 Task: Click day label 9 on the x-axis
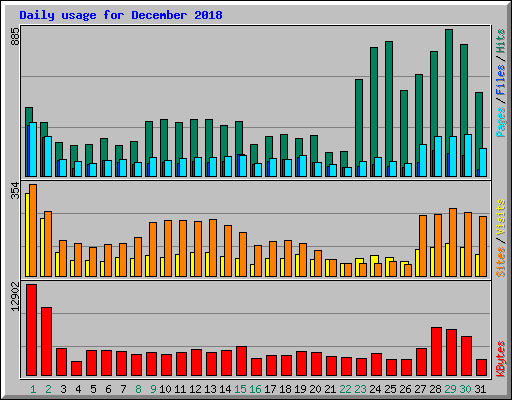(x=153, y=389)
